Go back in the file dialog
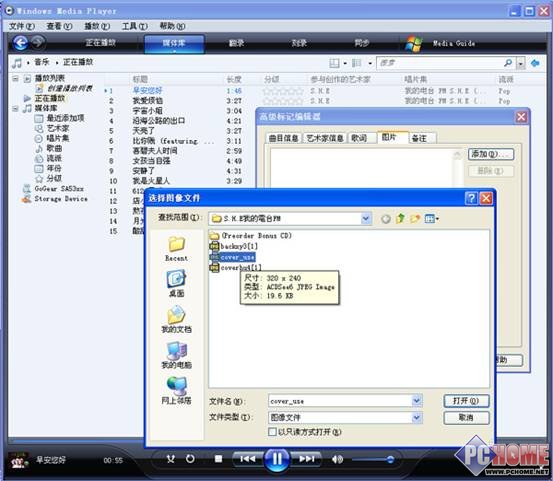 pyautogui.click(x=385, y=219)
